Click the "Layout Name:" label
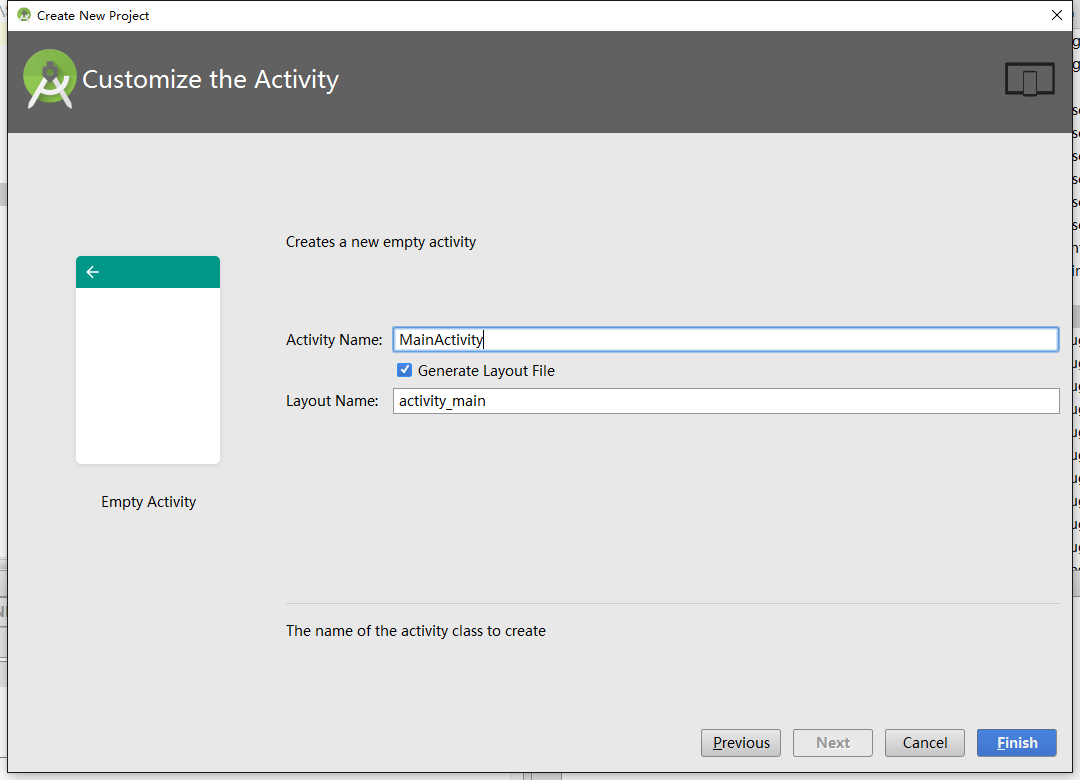1080x780 pixels. (x=332, y=401)
